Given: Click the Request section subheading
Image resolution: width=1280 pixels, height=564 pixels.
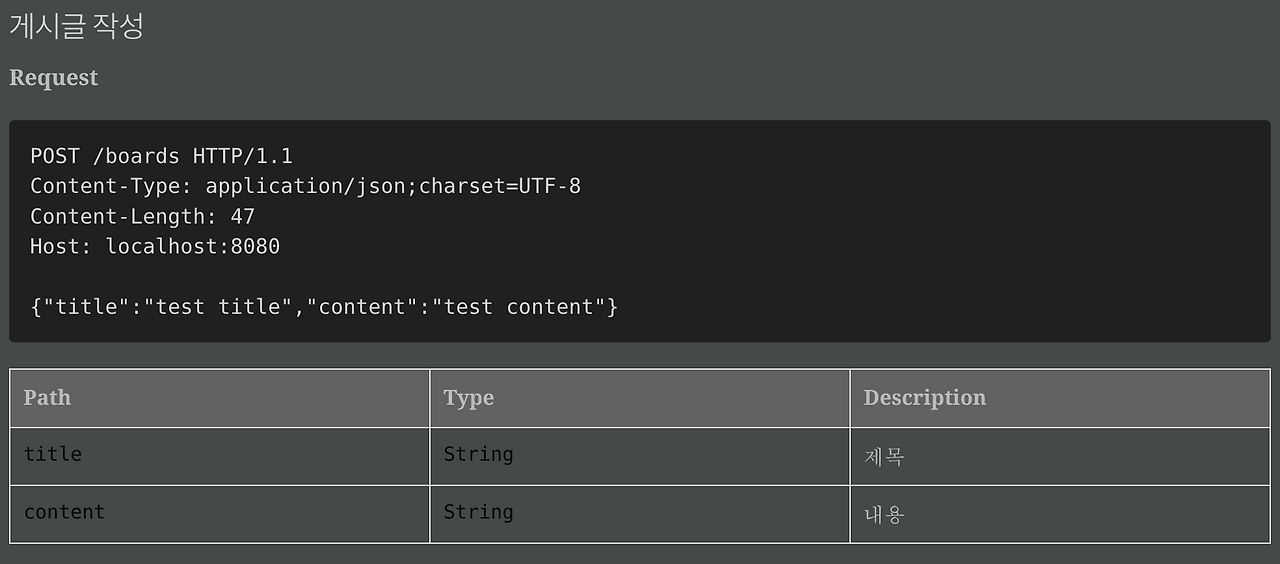Looking at the screenshot, I should (x=54, y=78).
